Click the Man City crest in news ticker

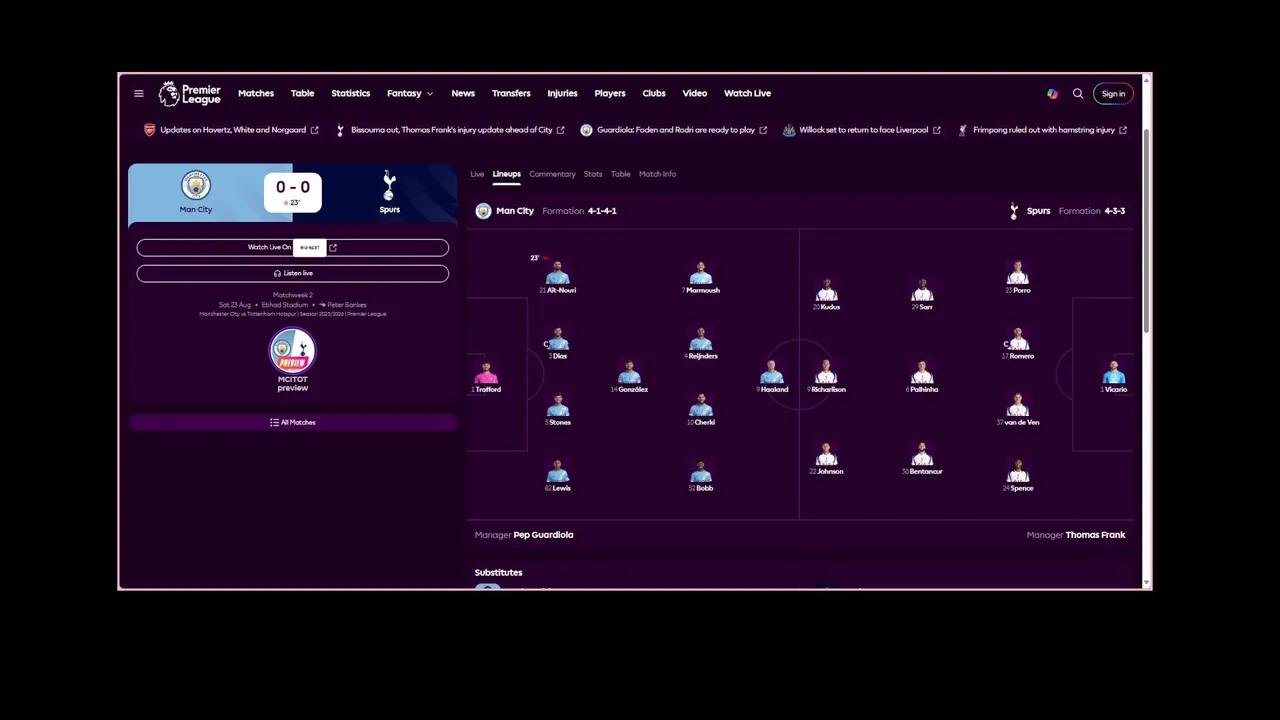pyautogui.click(x=586, y=130)
